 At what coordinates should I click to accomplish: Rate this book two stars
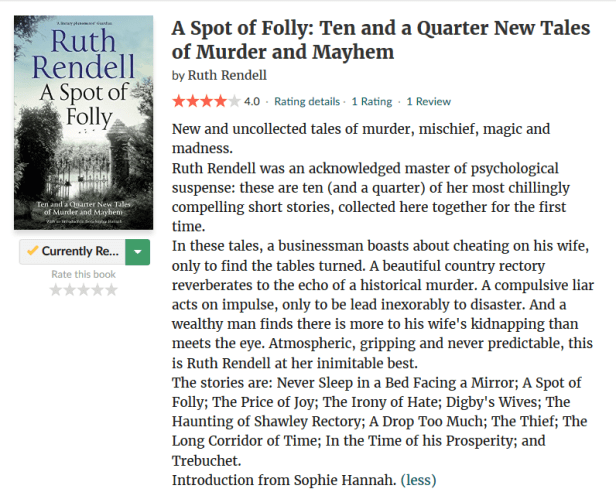[70, 290]
